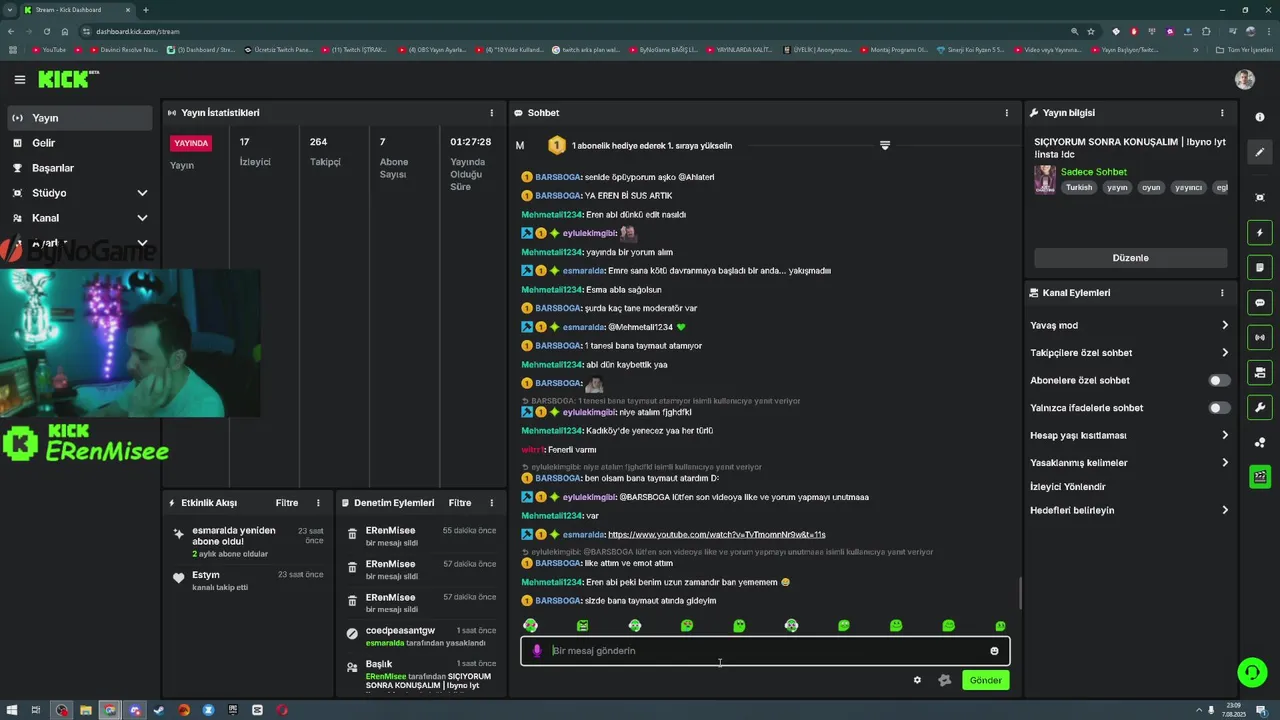Click the stream category thumbnail image

click(1045, 180)
